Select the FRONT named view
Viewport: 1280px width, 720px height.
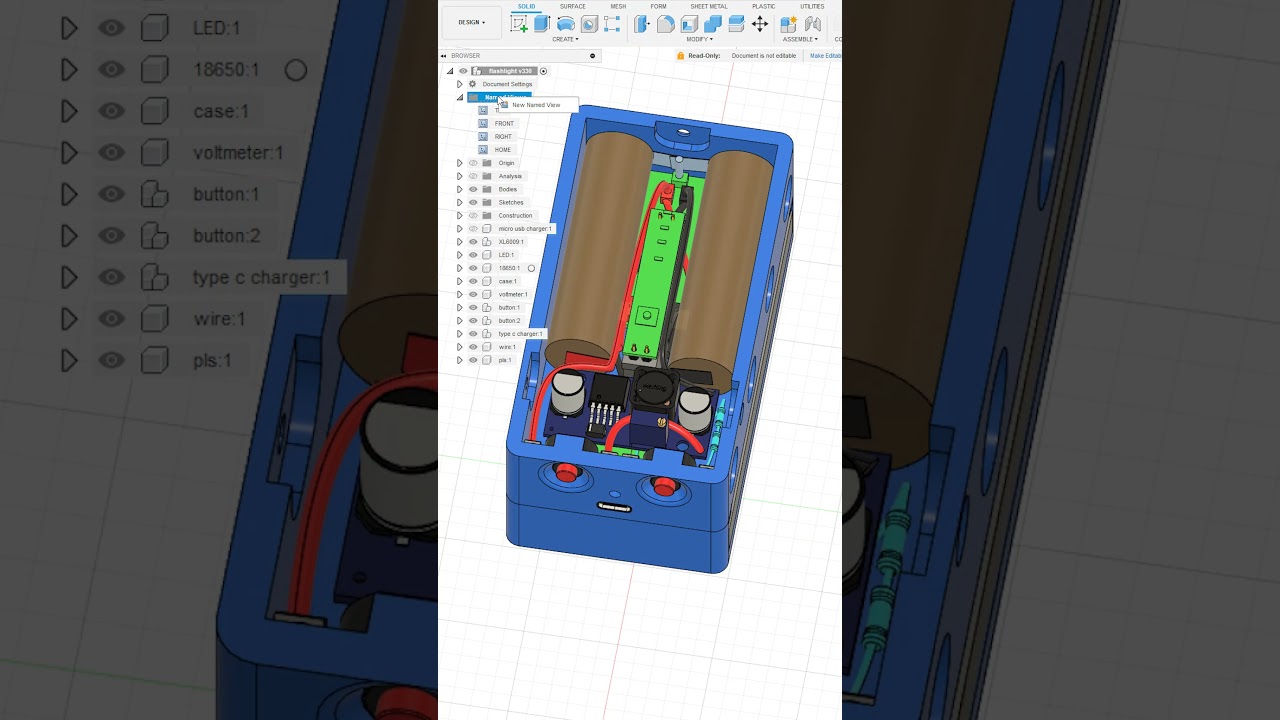[x=504, y=124]
